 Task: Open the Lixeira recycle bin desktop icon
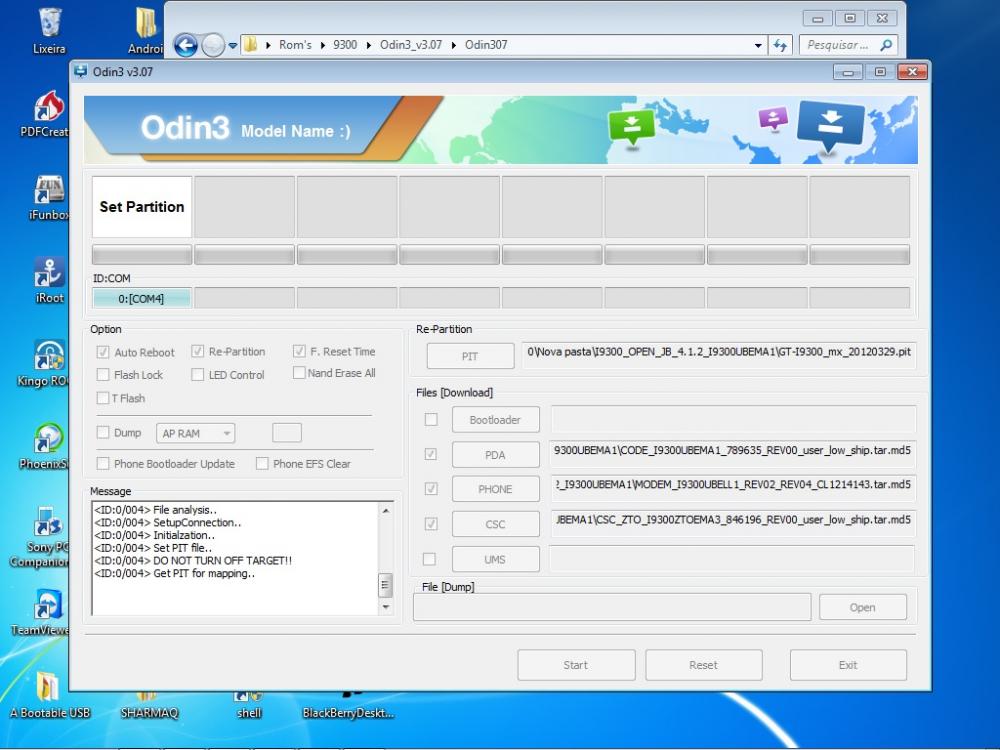pyautogui.click(x=49, y=30)
